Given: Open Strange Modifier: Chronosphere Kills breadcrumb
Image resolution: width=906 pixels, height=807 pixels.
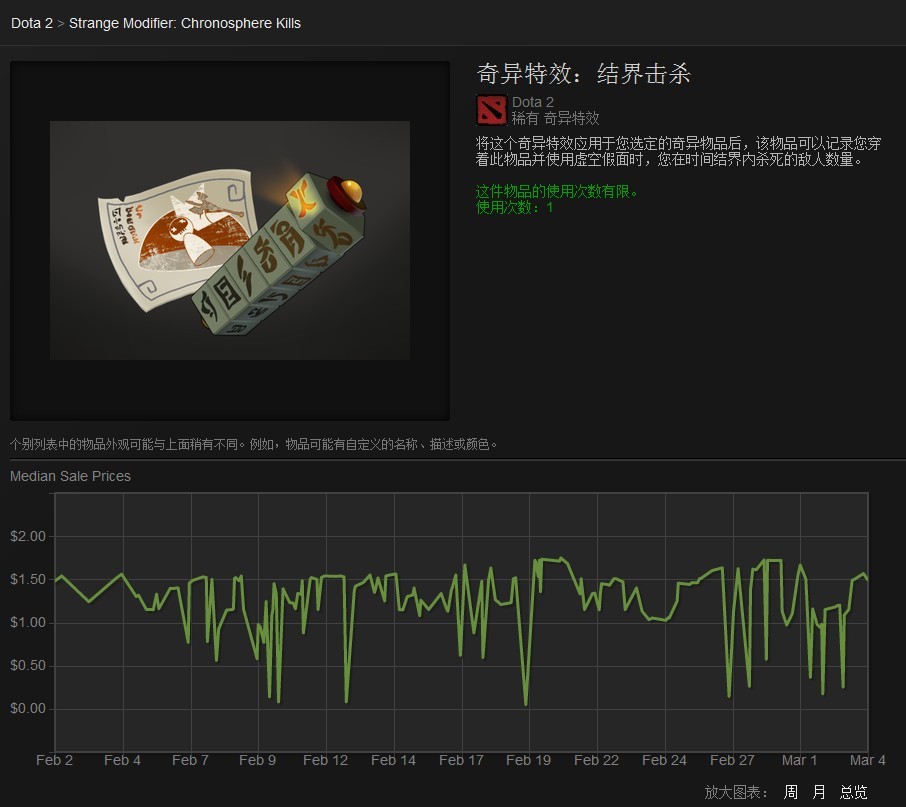Looking at the screenshot, I should (x=184, y=23).
